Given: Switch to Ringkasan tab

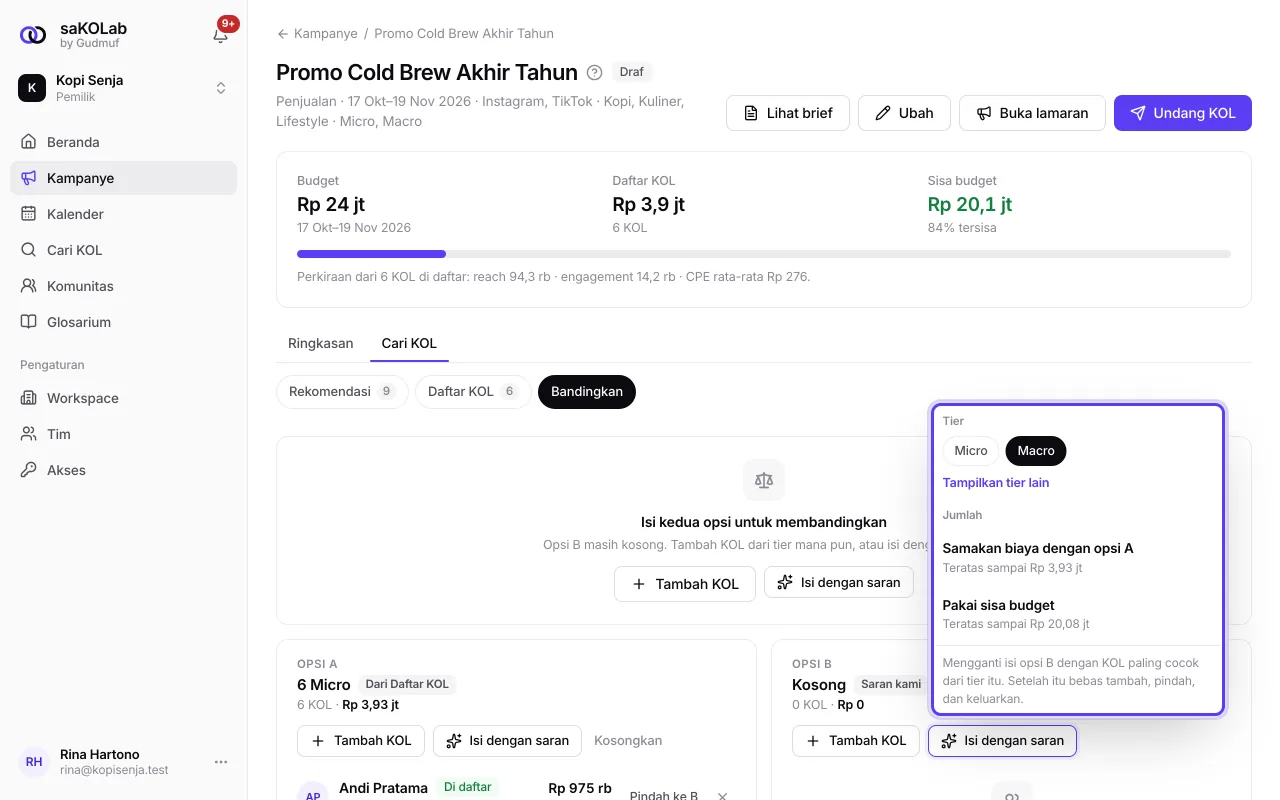Looking at the screenshot, I should [x=321, y=343].
